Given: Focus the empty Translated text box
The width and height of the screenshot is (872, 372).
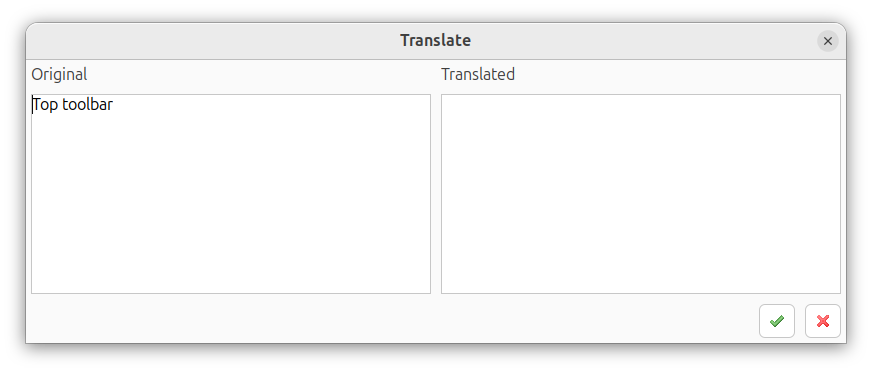Looking at the screenshot, I should [x=641, y=194].
